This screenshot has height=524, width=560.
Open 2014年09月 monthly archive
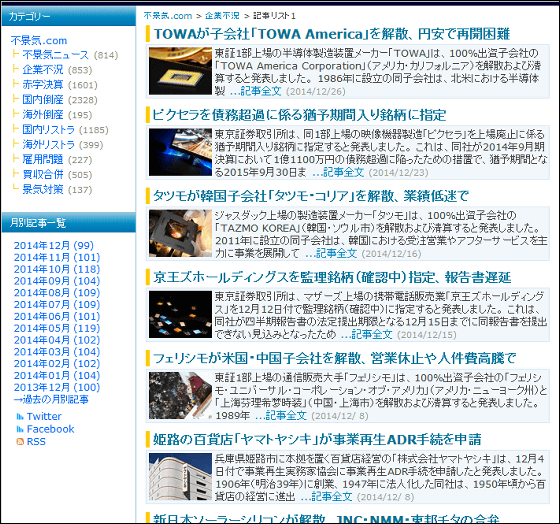click(57, 281)
